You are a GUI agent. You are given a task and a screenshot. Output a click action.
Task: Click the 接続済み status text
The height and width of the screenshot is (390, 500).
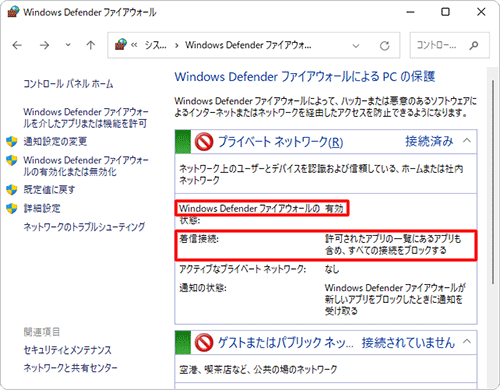pos(429,141)
